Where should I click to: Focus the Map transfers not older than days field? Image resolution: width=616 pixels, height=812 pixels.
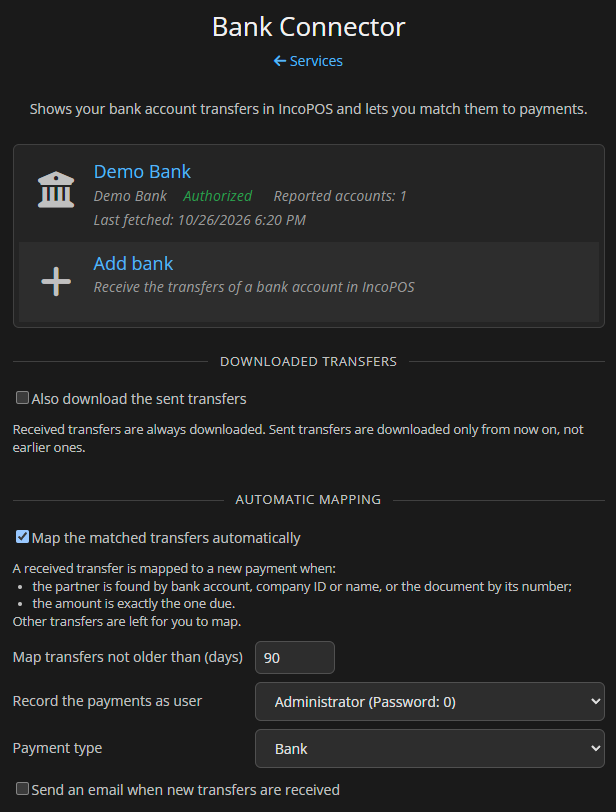(x=295, y=658)
